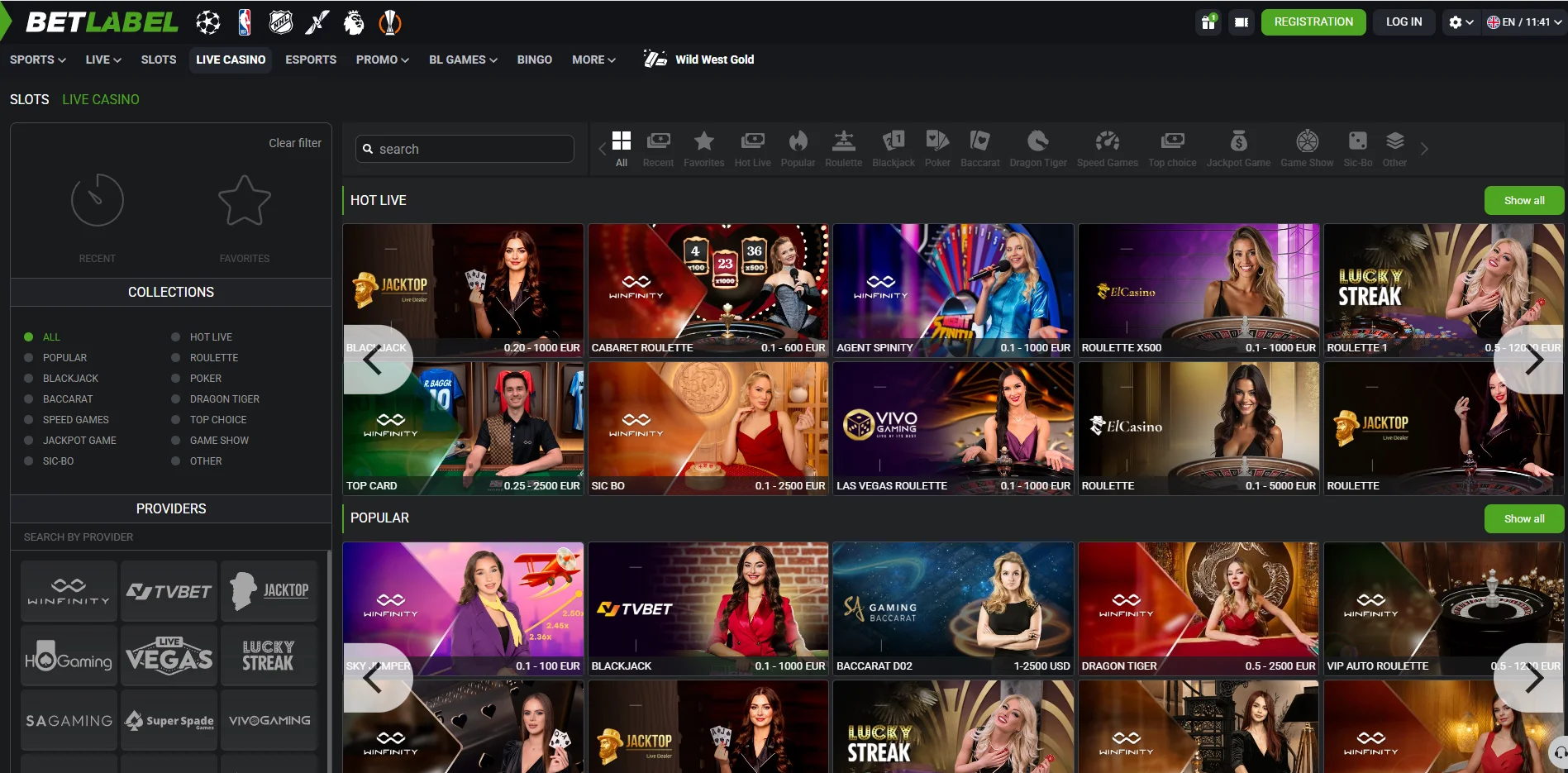This screenshot has width=1568, height=773.
Task: Open the BINGO navigation item
Action: point(535,60)
